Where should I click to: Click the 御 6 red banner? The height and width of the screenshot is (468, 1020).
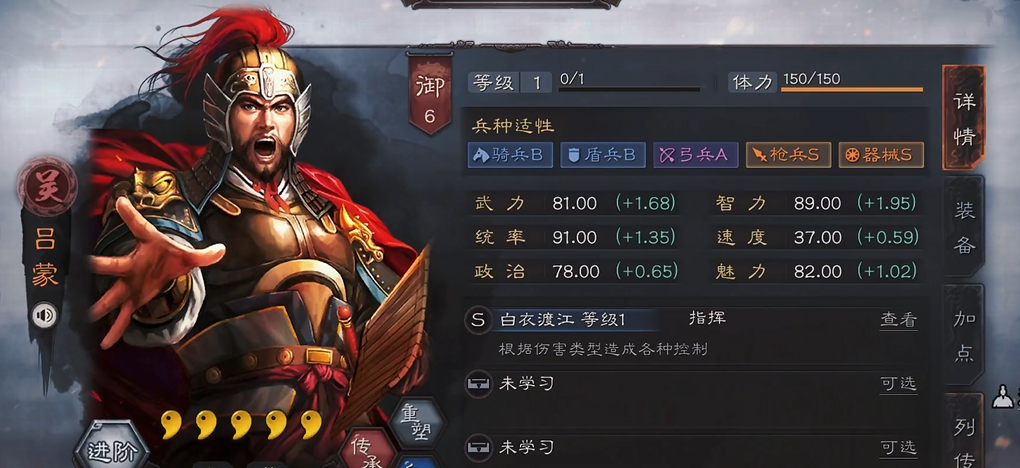click(x=429, y=95)
